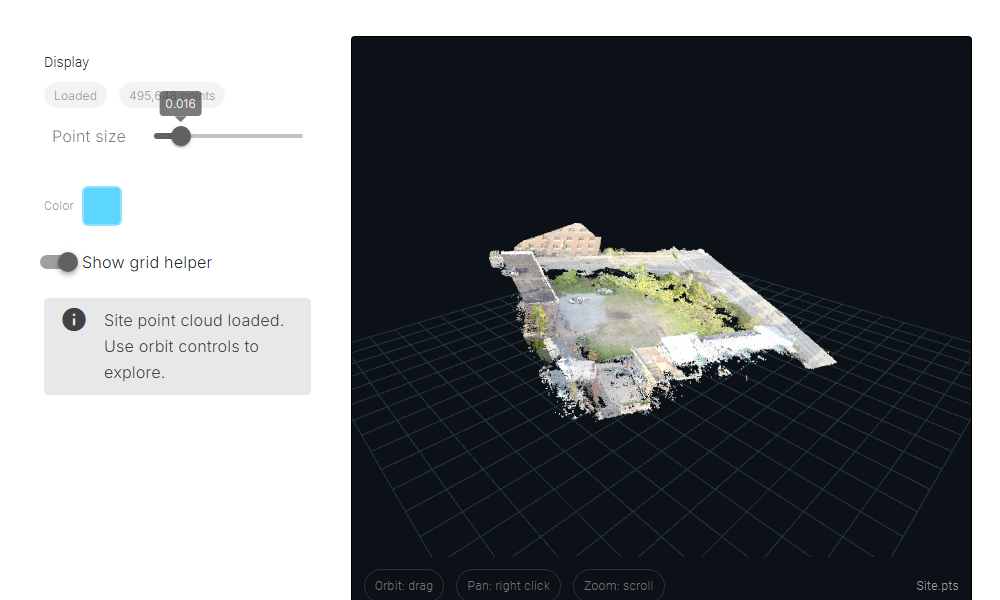The height and width of the screenshot is (600, 1000).
Task: Select the Site.pts filename label
Action: pos(936,586)
